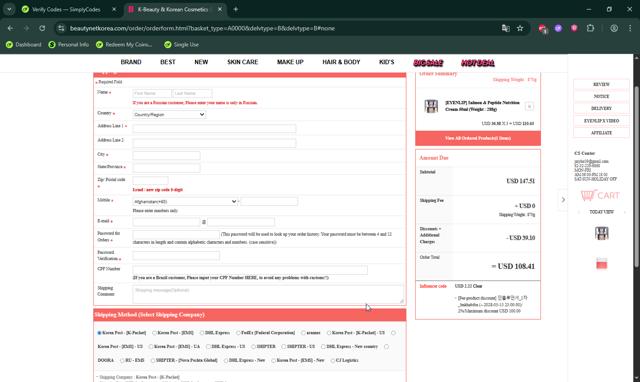Select the plain SHIPTER shipping option
The height and width of the screenshot is (382, 640).
253,346
